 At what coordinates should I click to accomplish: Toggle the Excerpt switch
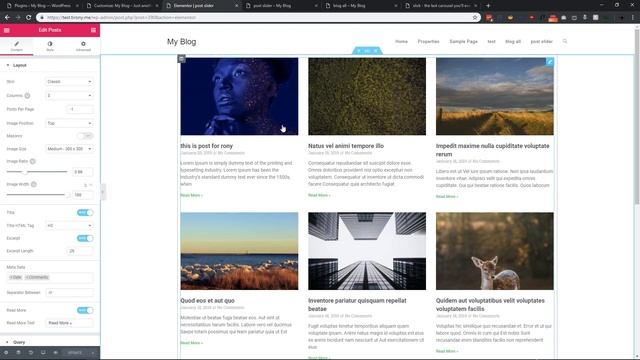(85, 238)
